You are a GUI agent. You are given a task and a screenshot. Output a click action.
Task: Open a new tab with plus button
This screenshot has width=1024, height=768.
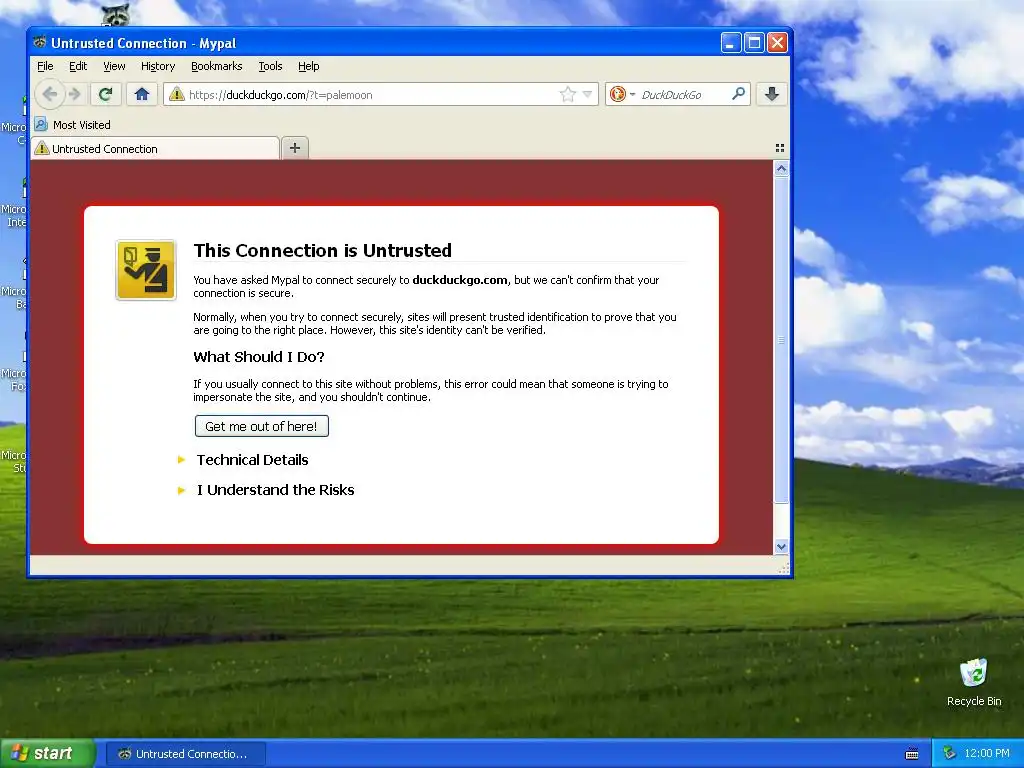295,148
